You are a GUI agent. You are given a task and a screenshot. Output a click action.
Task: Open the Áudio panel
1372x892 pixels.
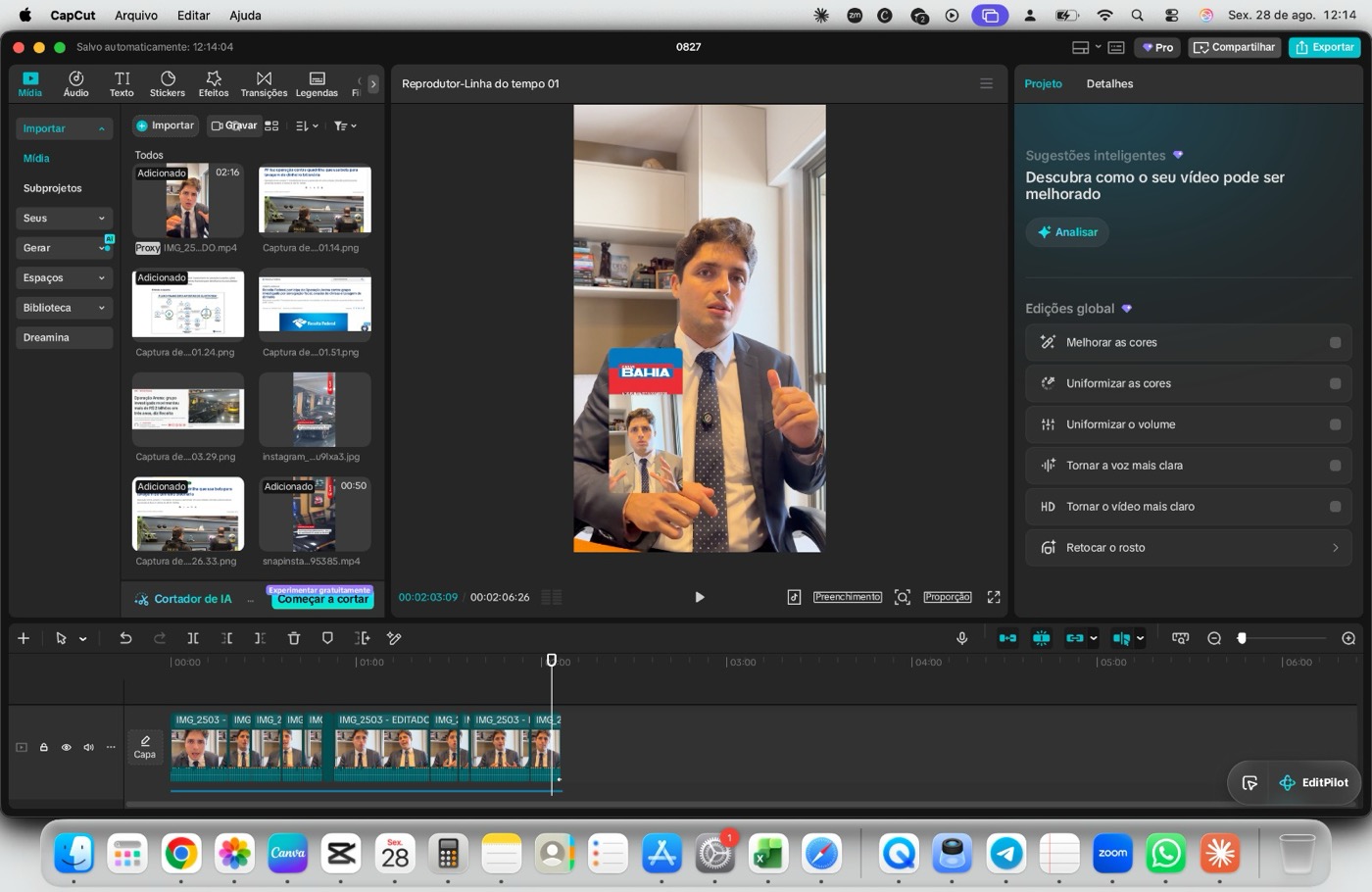point(75,83)
